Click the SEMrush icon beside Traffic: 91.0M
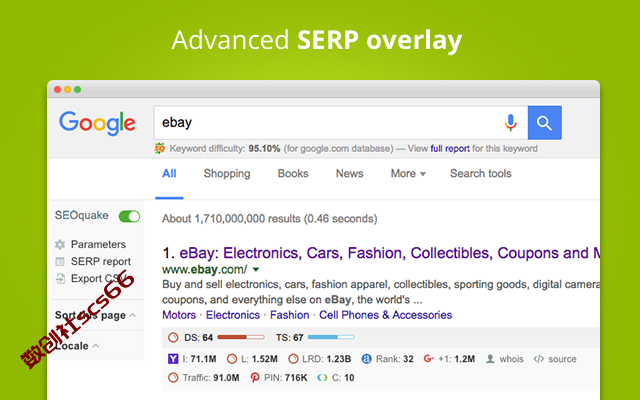The width and height of the screenshot is (640, 400). 173,378
